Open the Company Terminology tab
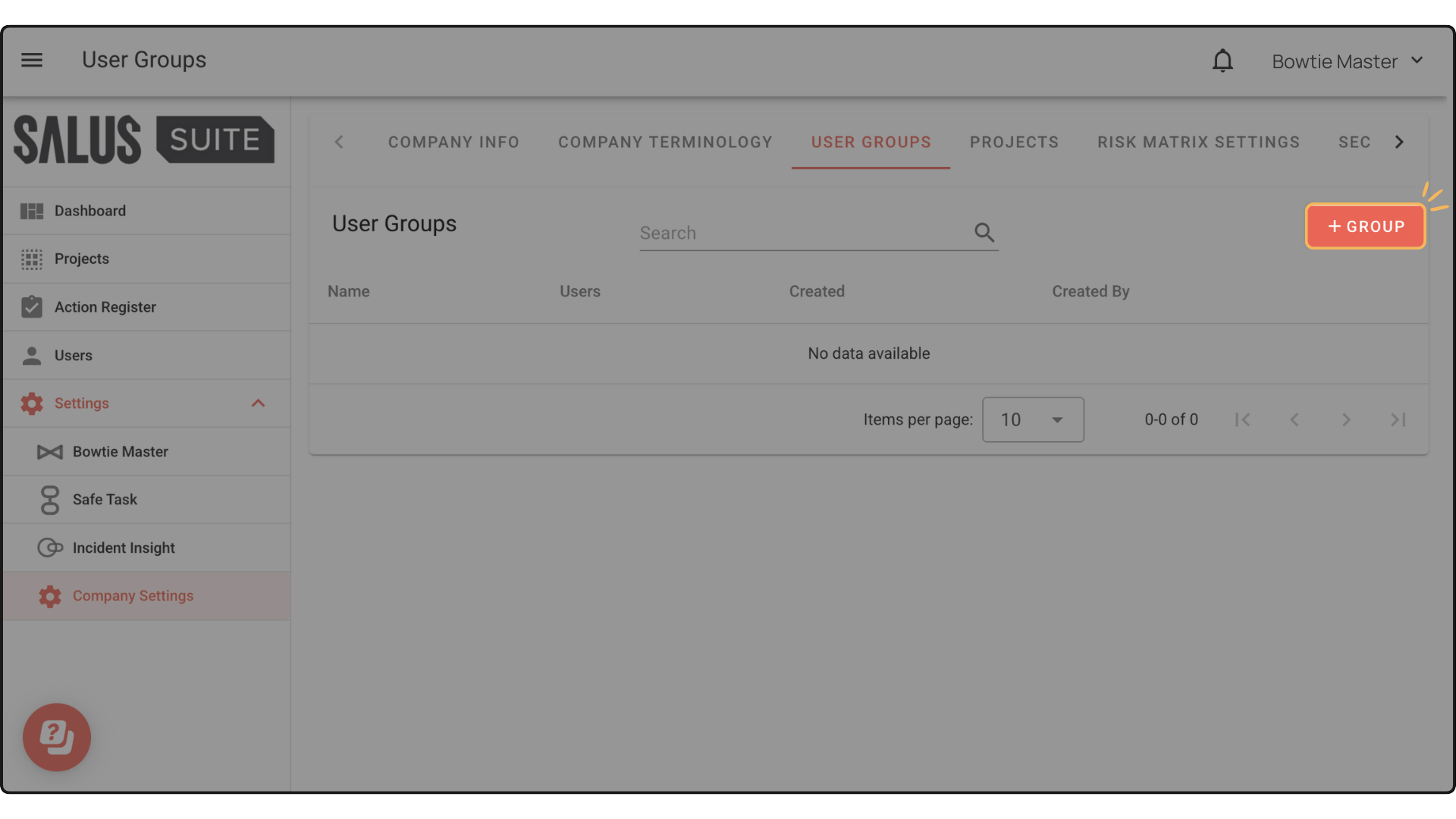The height and width of the screenshot is (819, 1456). (x=665, y=143)
